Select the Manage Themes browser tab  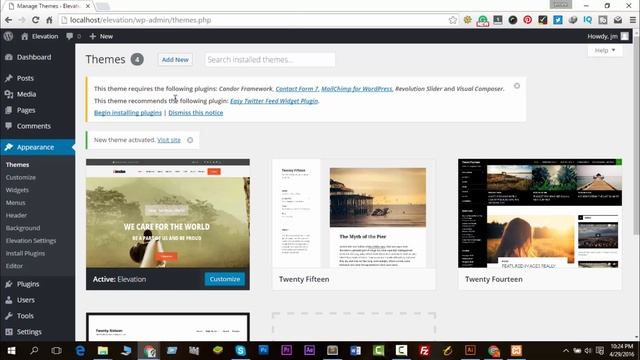pos(50,6)
